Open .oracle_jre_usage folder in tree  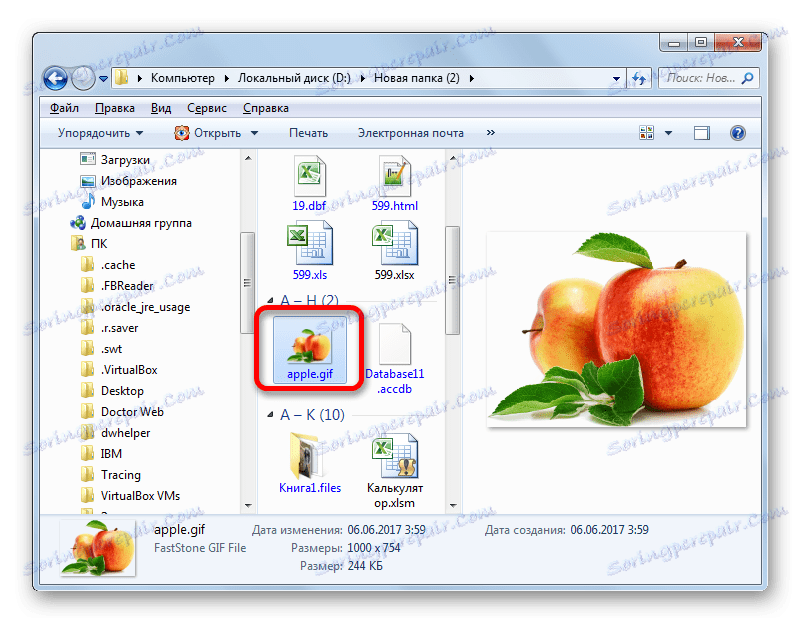tap(146, 307)
